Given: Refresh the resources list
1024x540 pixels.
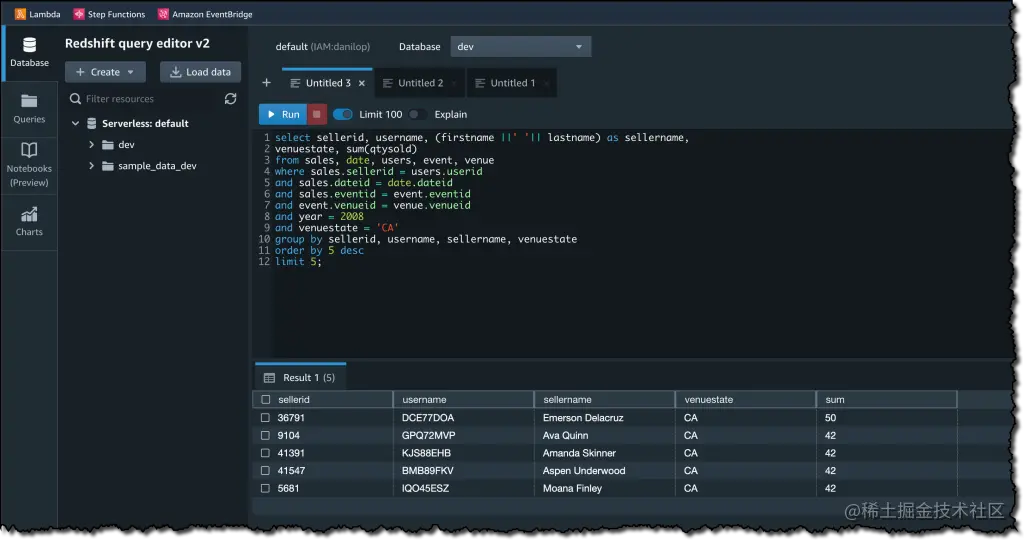Looking at the screenshot, I should click(x=231, y=99).
